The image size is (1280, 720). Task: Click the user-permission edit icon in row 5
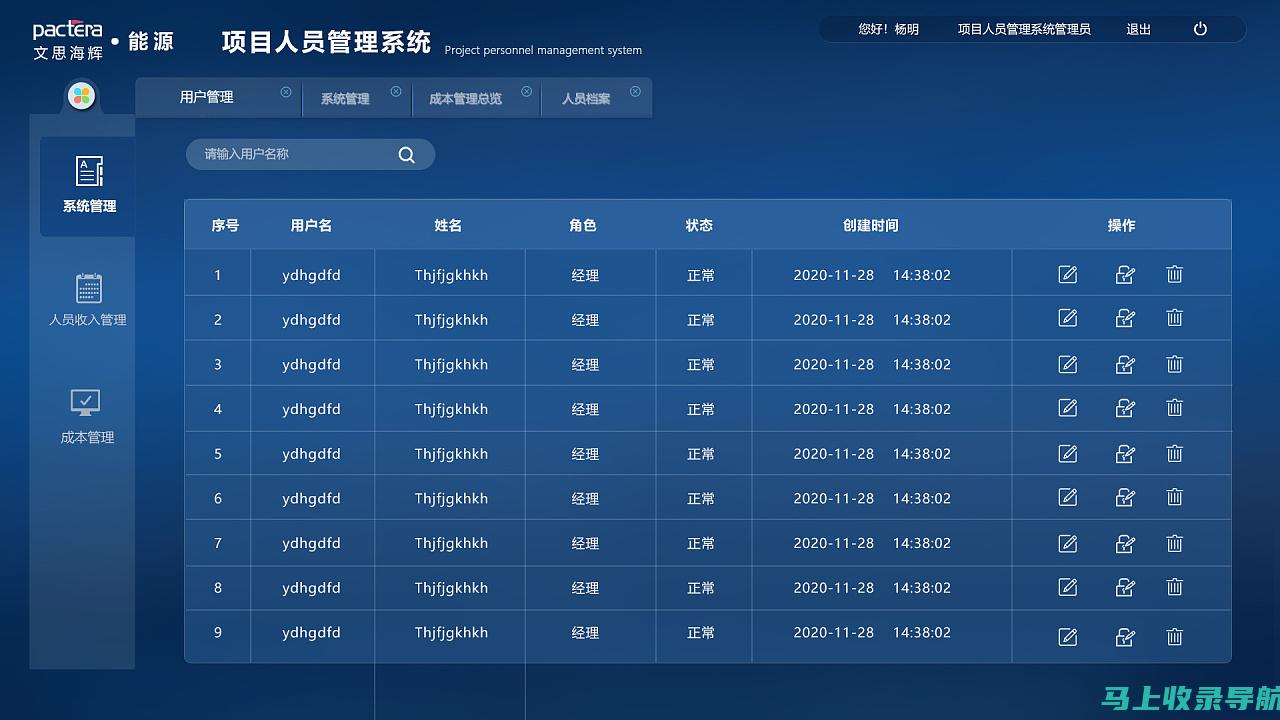[x=1125, y=453]
